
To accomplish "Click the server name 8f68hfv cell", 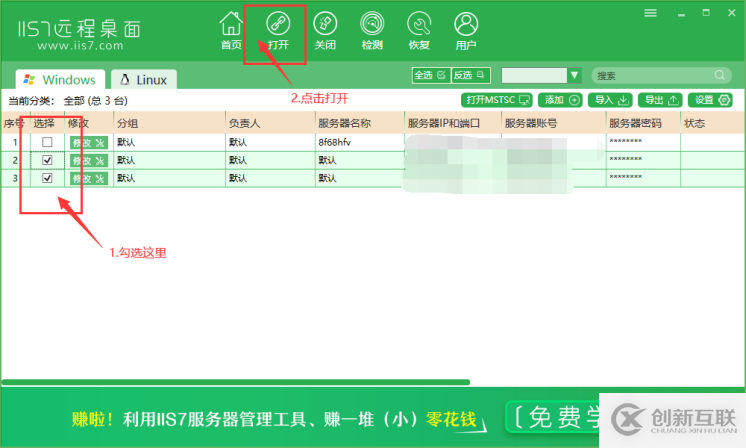I will pyautogui.click(x=359, y=142).
